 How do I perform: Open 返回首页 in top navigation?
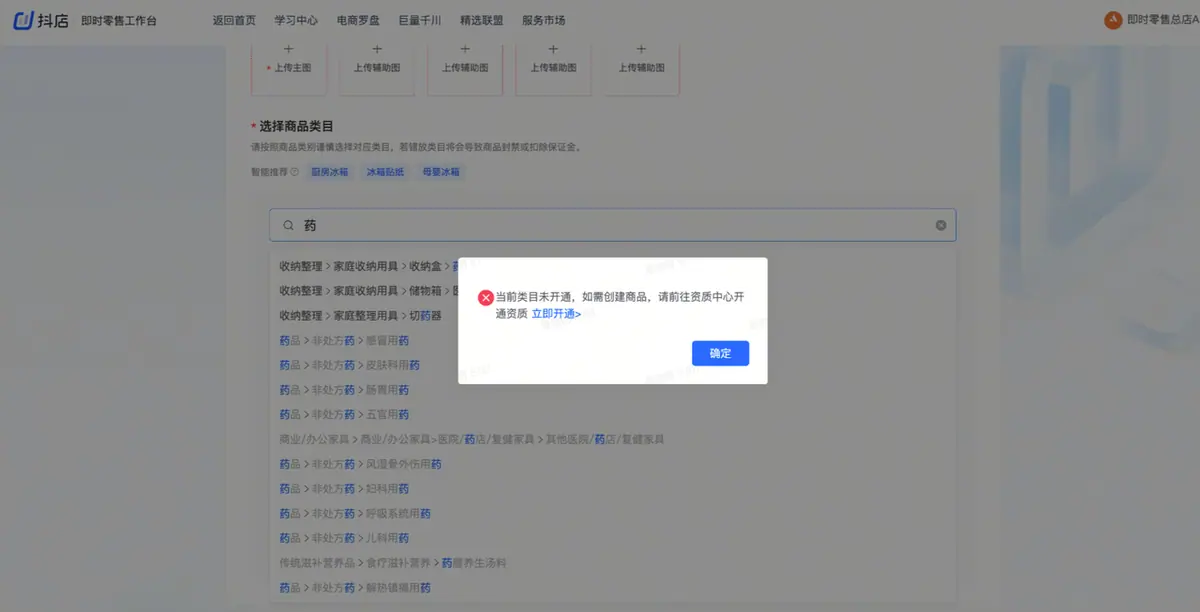[x=234, y=20]
